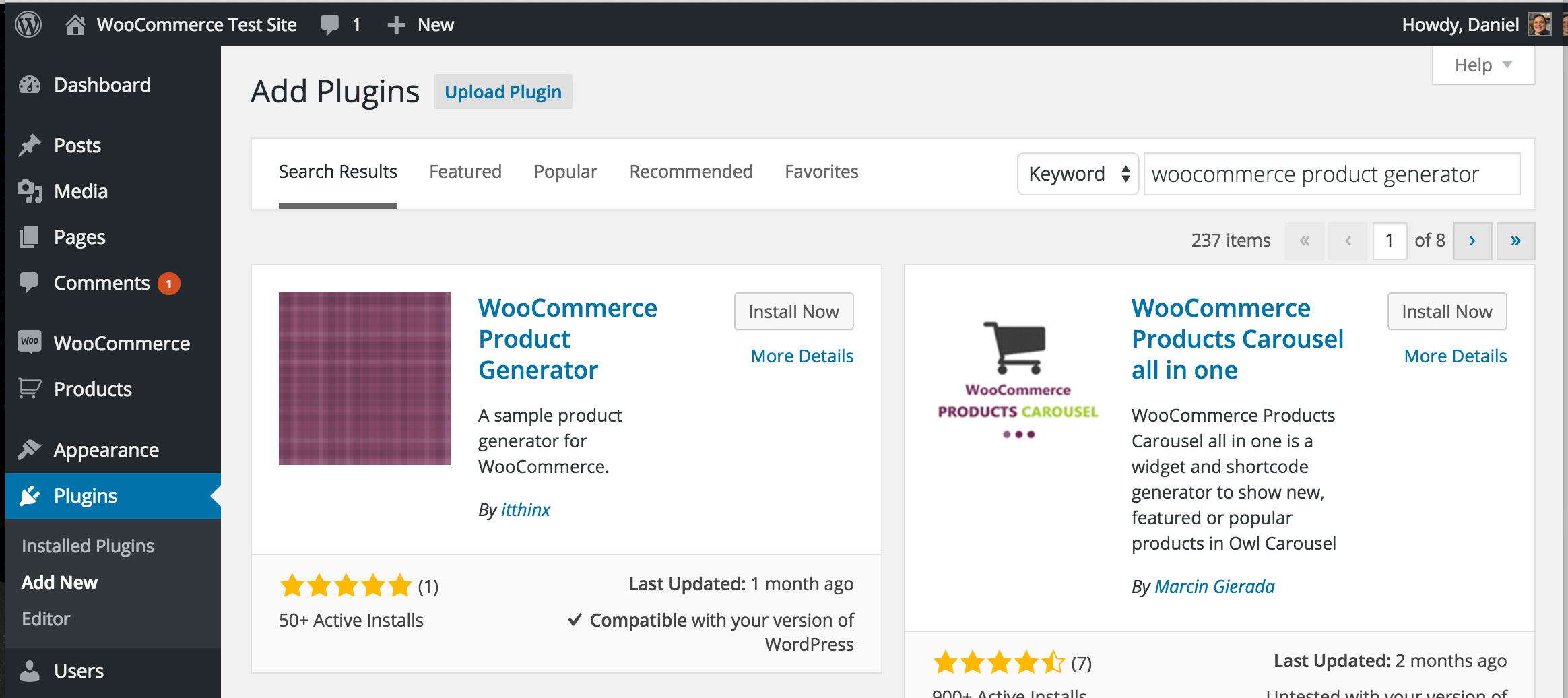1568x698 pixels.
Task: Switch to the Featured tab
Action: click(465, 172)
